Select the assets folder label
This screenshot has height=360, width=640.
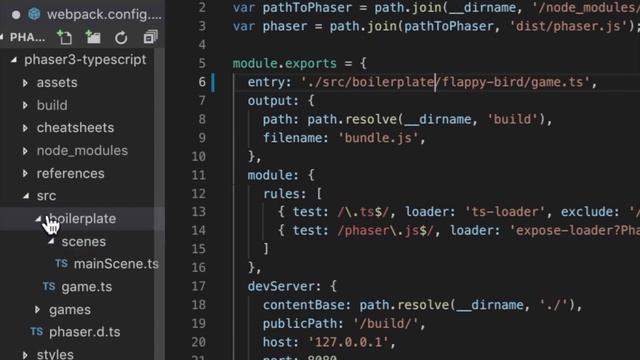coord(57,83)
